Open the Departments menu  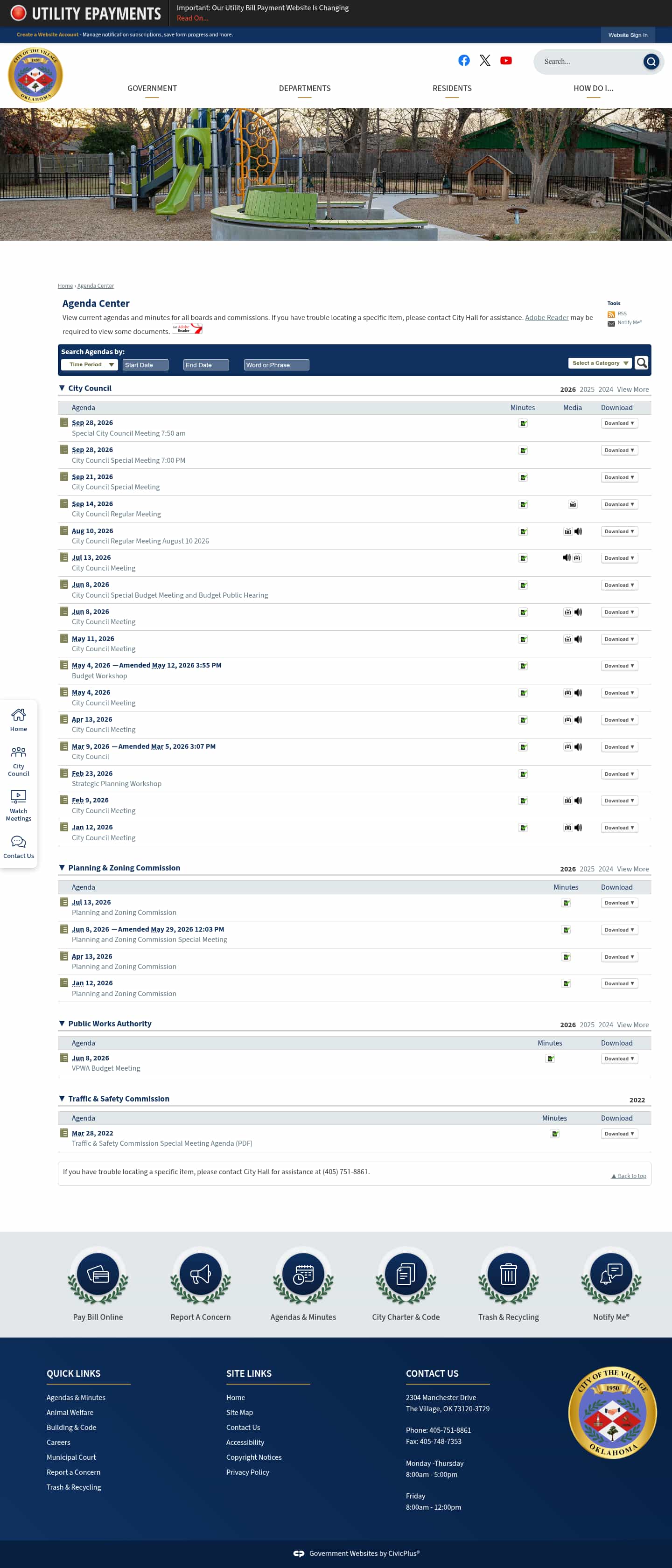click(304, 89)
